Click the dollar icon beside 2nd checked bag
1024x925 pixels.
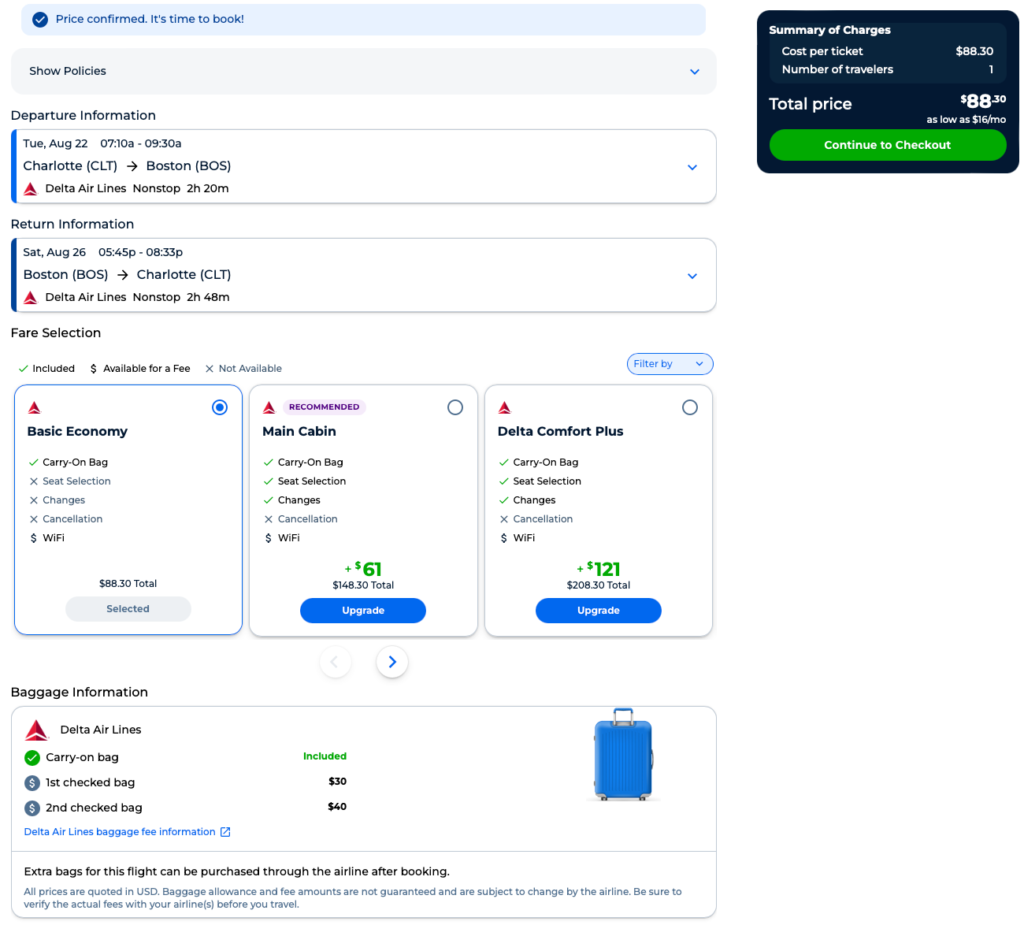point(32,808)
